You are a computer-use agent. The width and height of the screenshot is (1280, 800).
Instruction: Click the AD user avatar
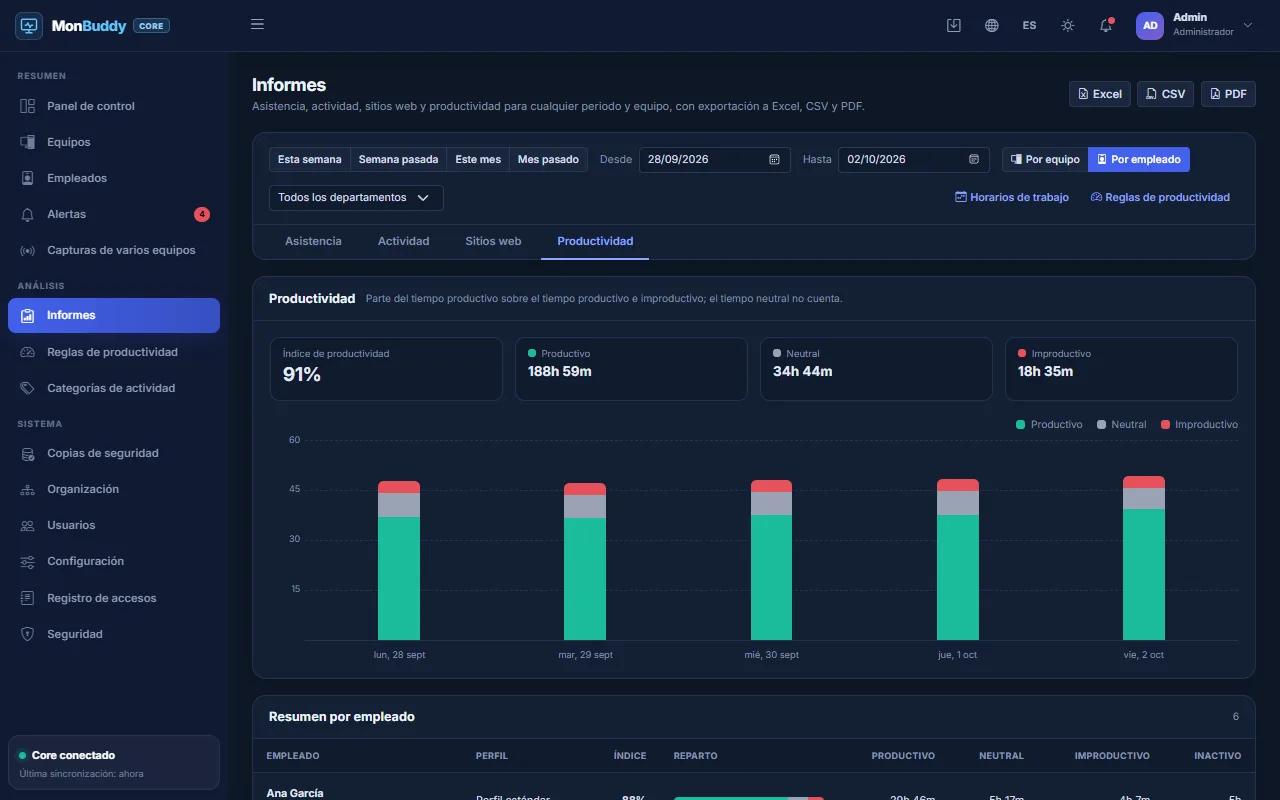[x=1150, y=26]
